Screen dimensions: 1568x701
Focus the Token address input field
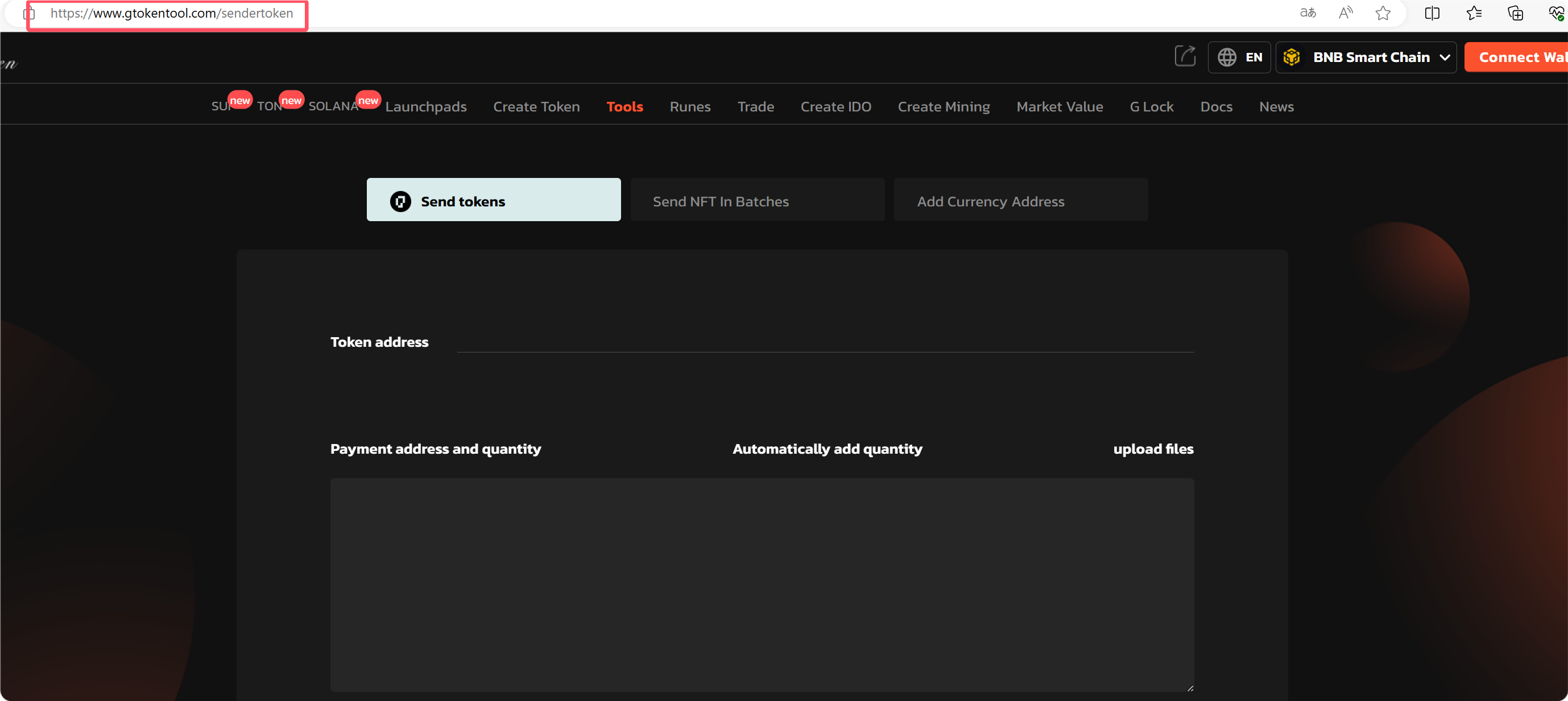tap(825, 341)
